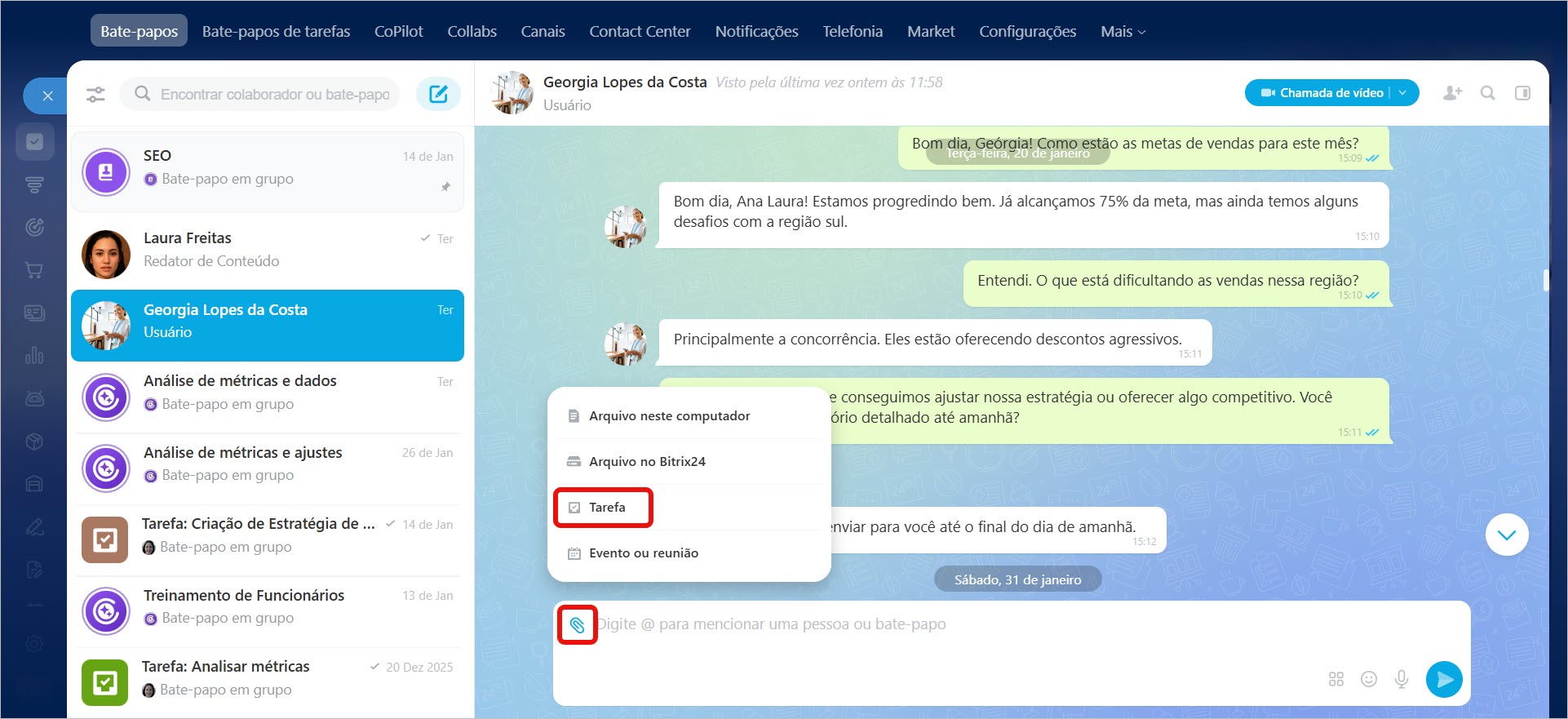The width and height of the screenshot is (1568, 719).
Task: Open the Laura Freitas conversation
Action: (x=268, y=250)
